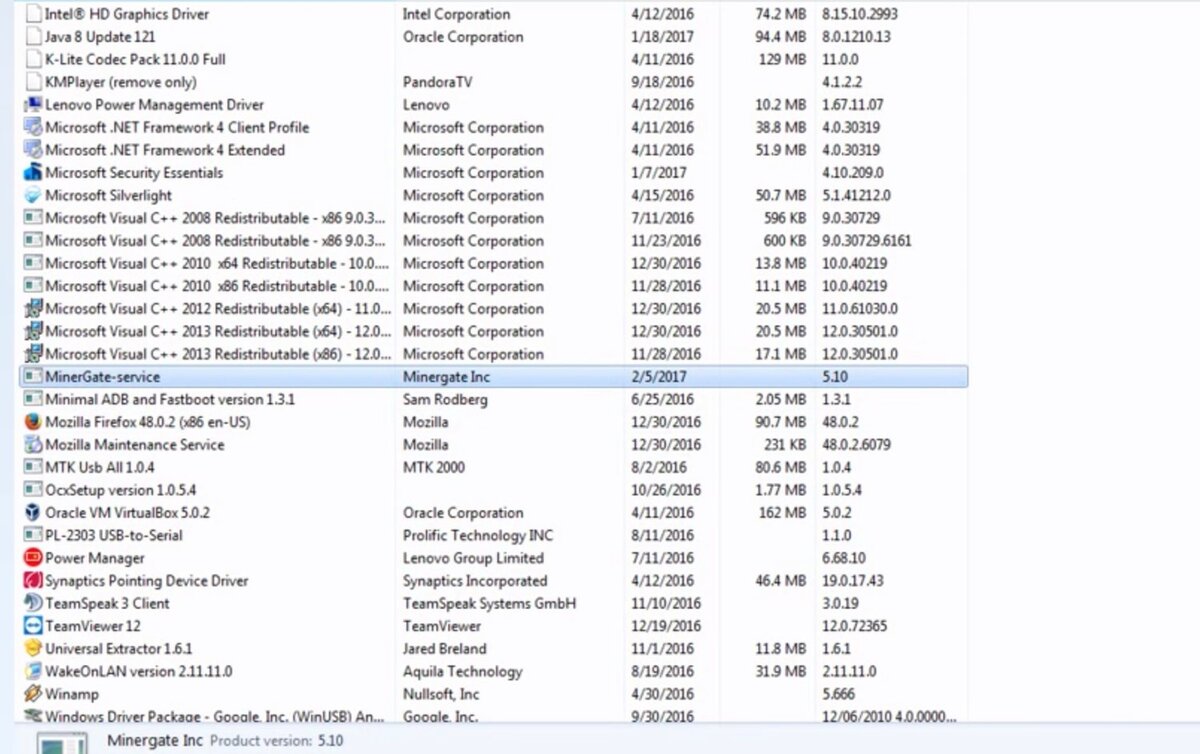Image resolution: width=1200 pixels, height=754 pixels.
Task: Select Microsoft Visual C++ 2008 entry dated 11/23/2016
Action: (215, 241)
